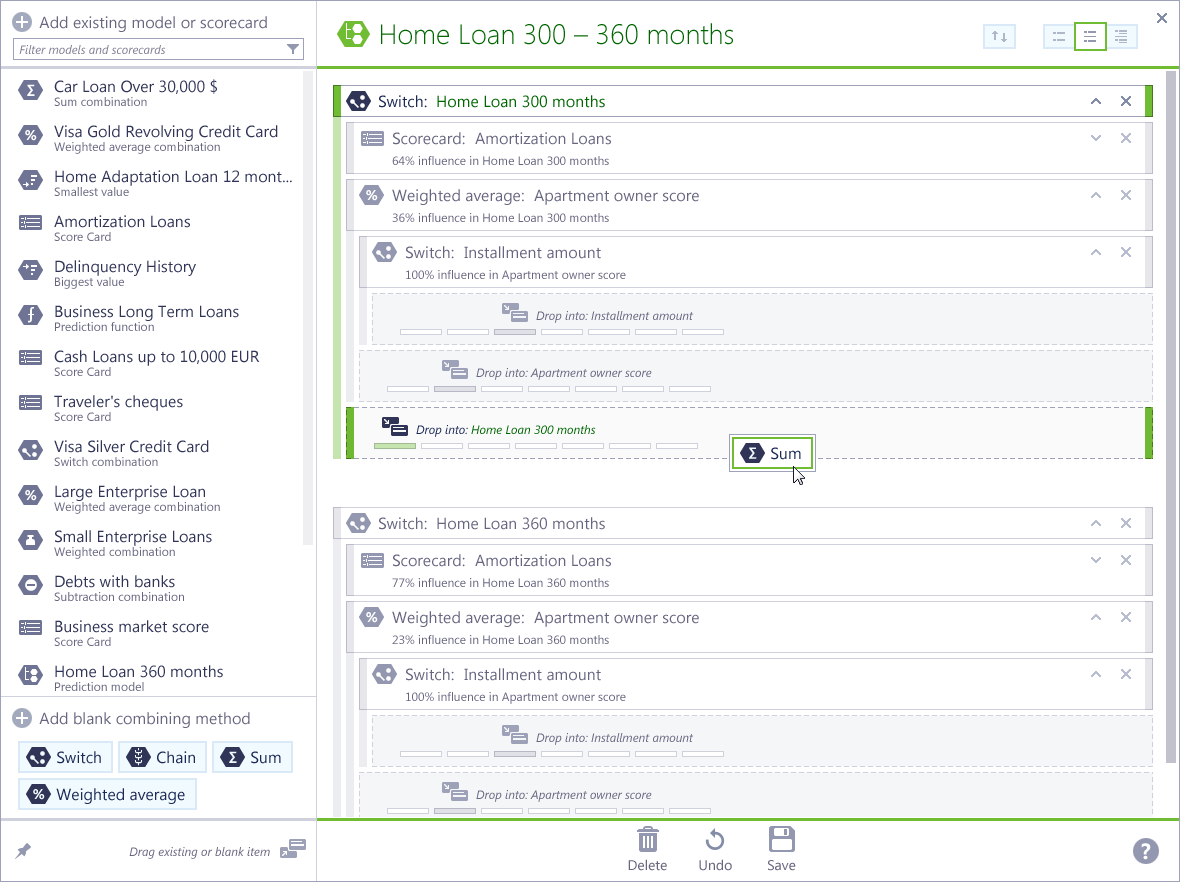Screen dimensions: 1180x882
Task: Collapse the Switch: Home Loan 300 months section
Action: tap(1096, 102)
